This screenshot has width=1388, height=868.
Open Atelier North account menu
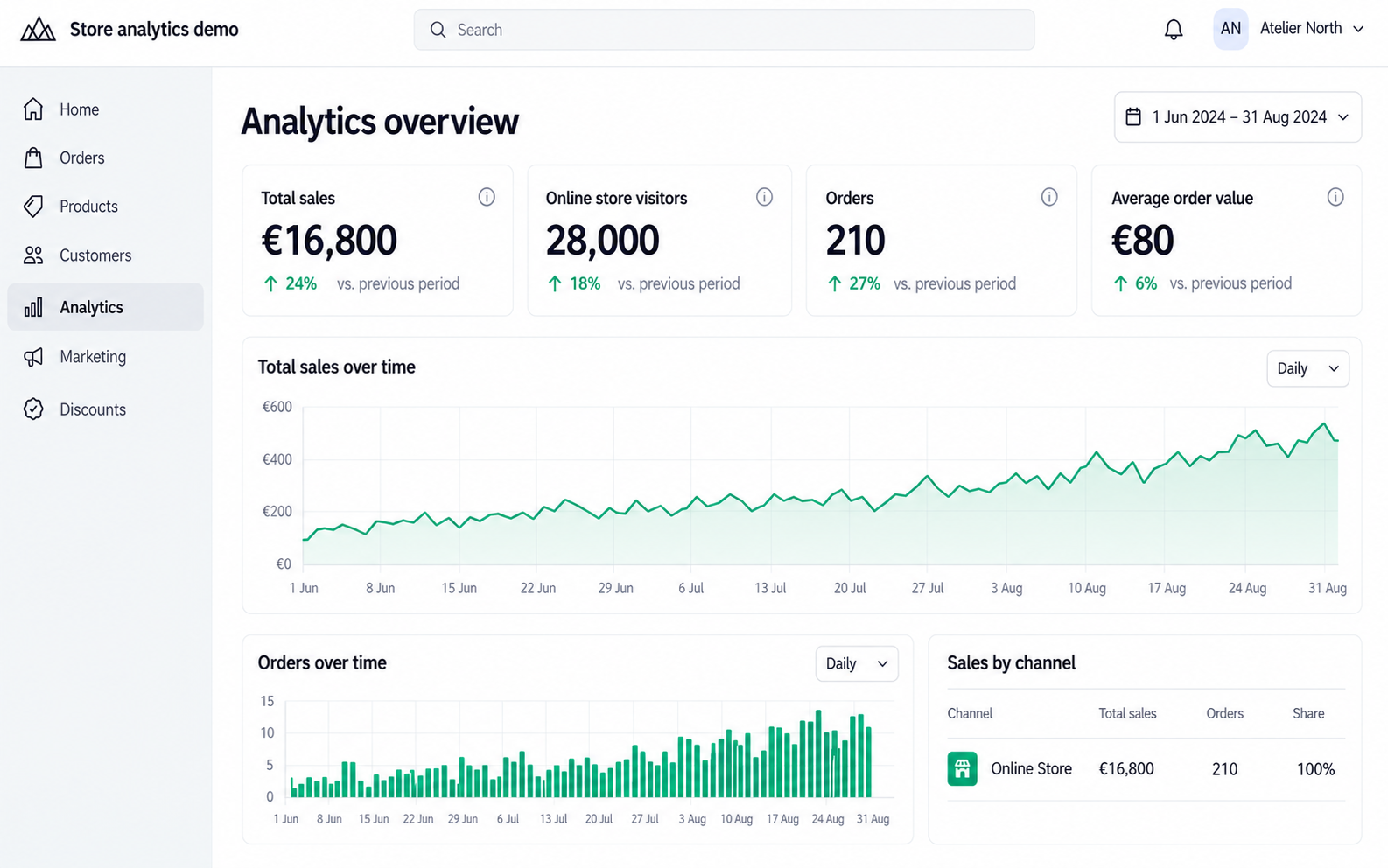click(x=1312, y=29)
